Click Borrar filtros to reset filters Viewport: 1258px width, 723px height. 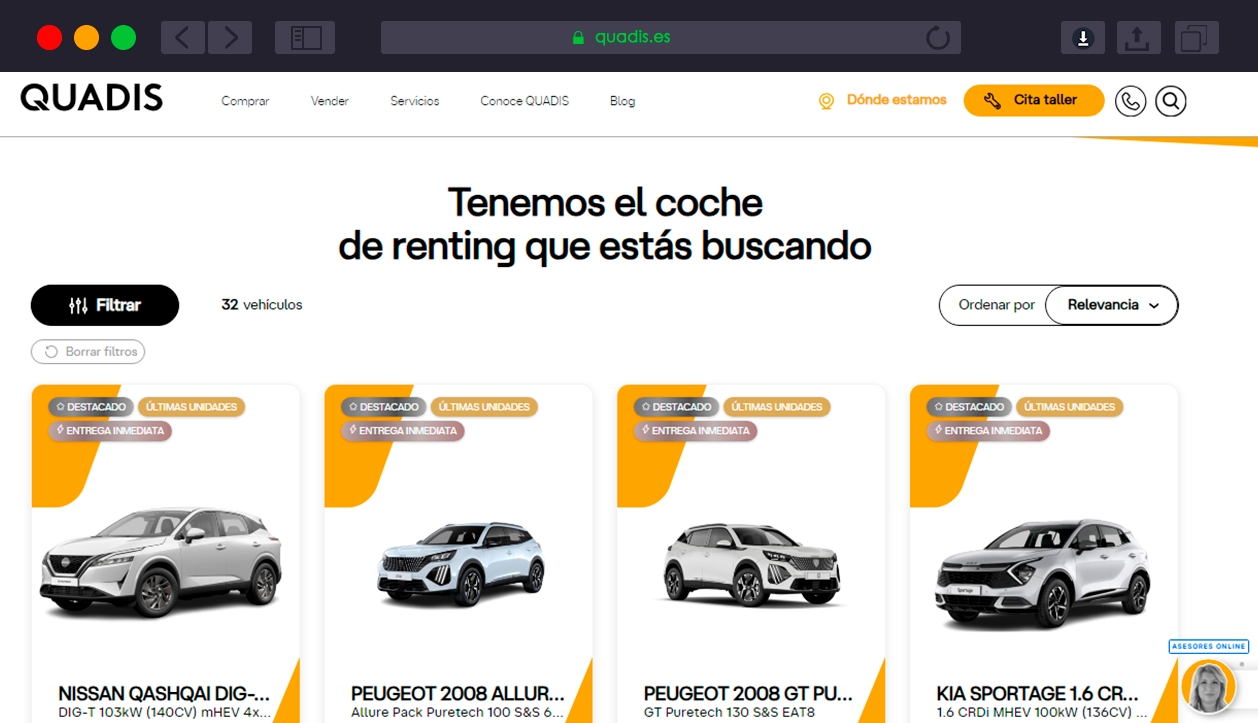88,352
